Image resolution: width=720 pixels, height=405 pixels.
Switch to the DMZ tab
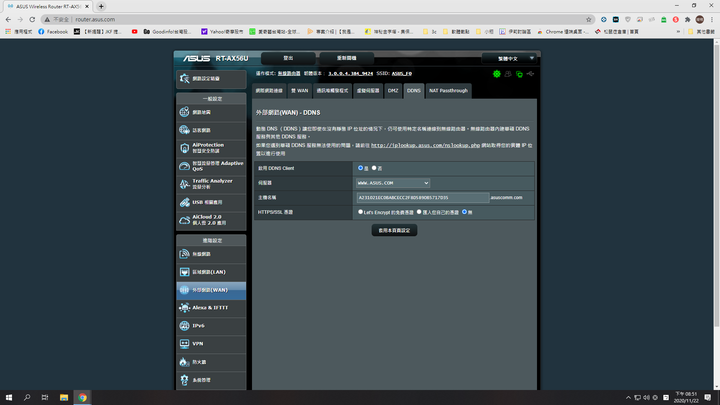[393, 91]
